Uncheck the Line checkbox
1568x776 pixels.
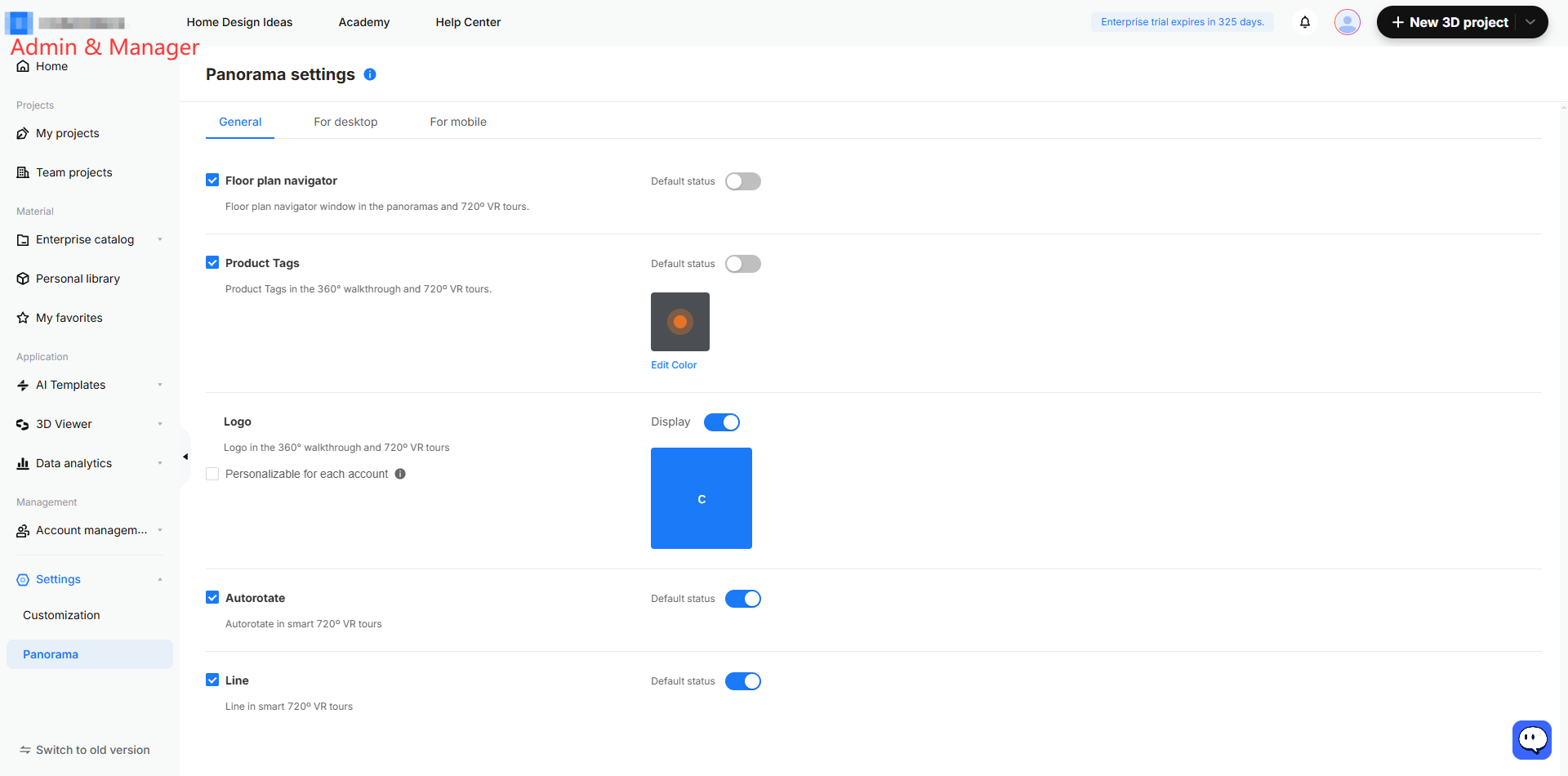212,680
